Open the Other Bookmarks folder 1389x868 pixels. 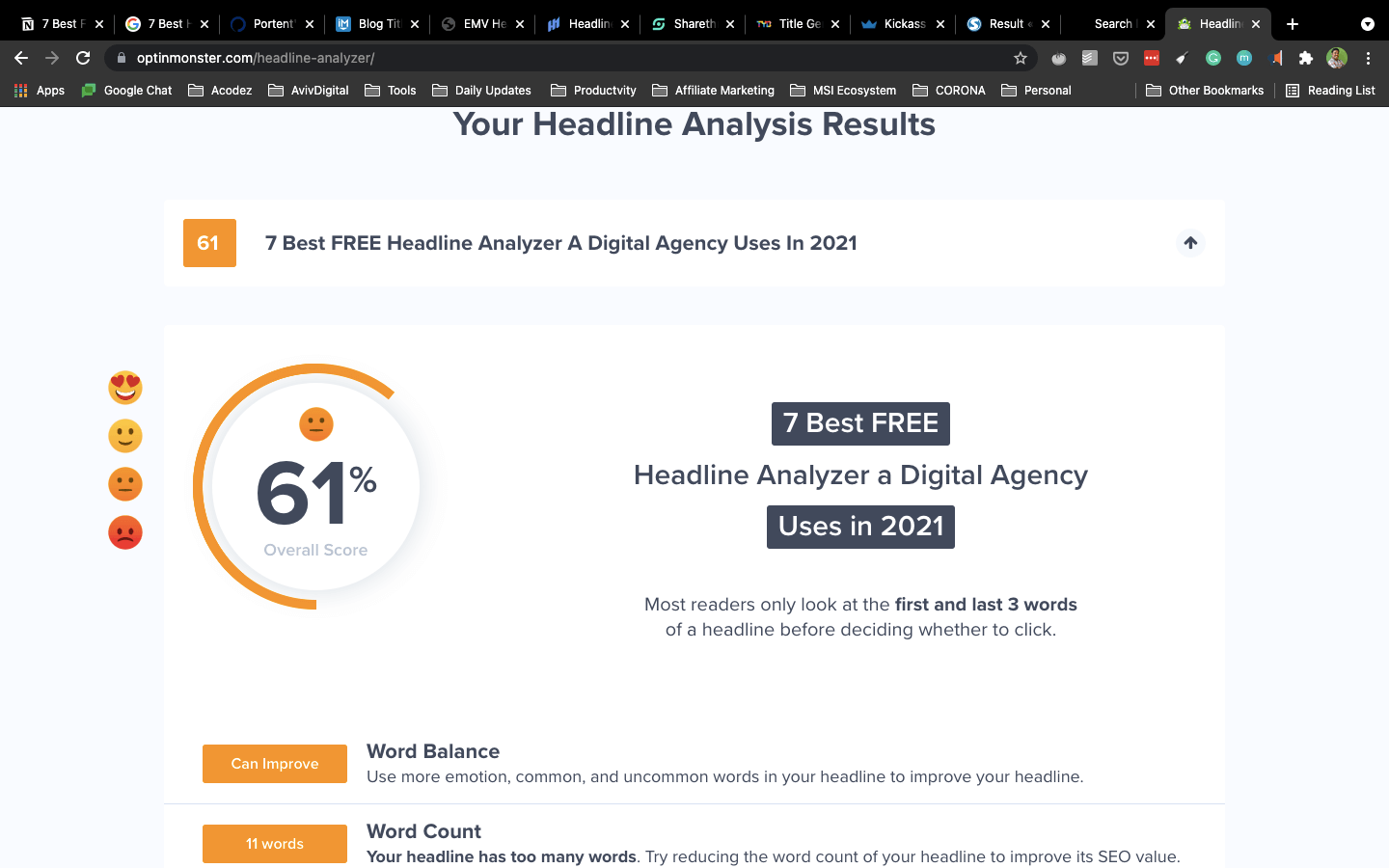1204,90
